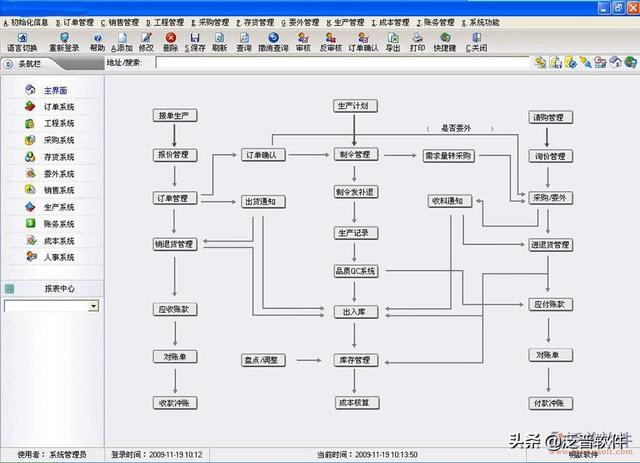Click the 导出 export toolbar icon
The width and height of the screenshot is (640, 463).
click(x=393, y=38)
